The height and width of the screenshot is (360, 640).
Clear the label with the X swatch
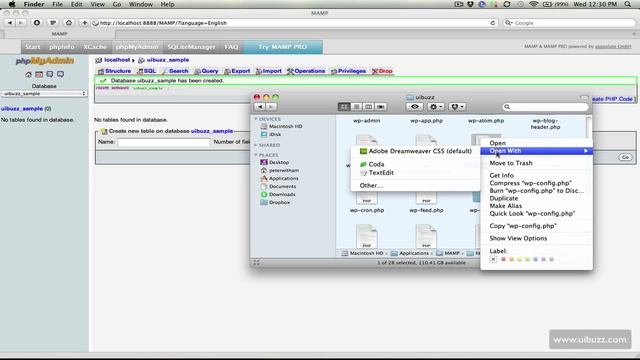tap(493, 260)
